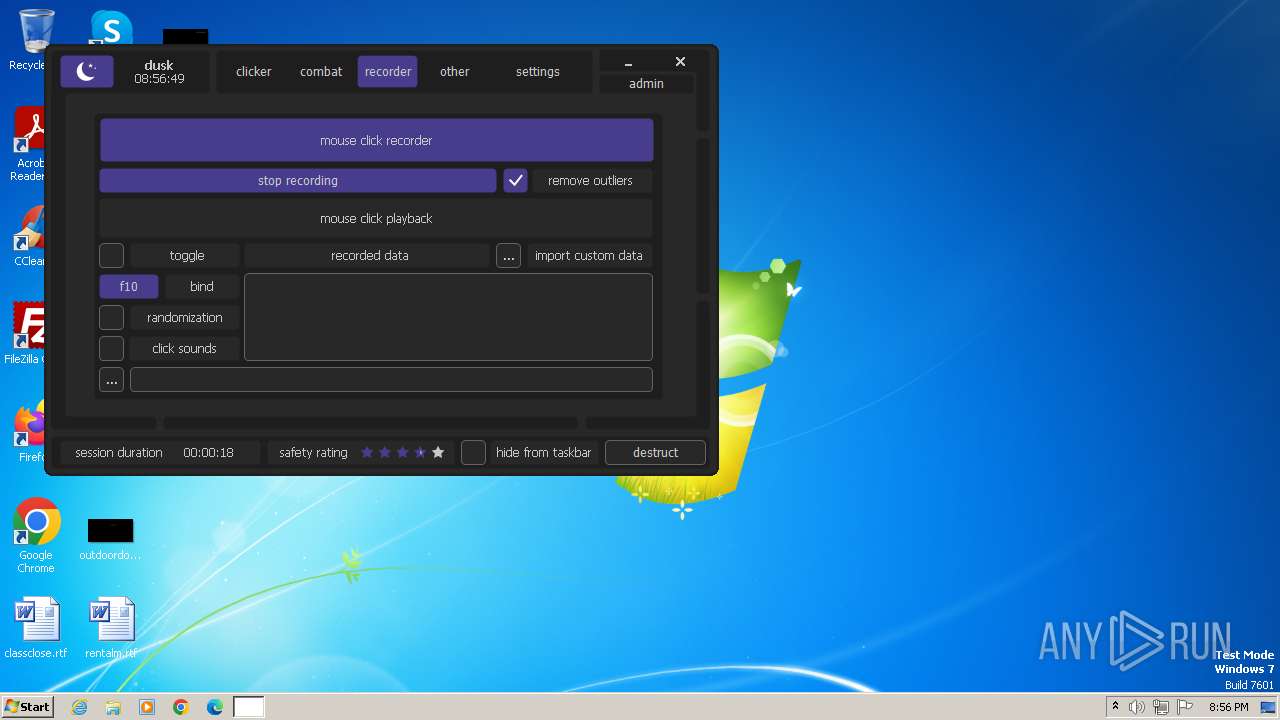The height and width of the screenshot is (720, 1280).
Task: Click the volume icon in system tray
Action: click(1137, 707)
